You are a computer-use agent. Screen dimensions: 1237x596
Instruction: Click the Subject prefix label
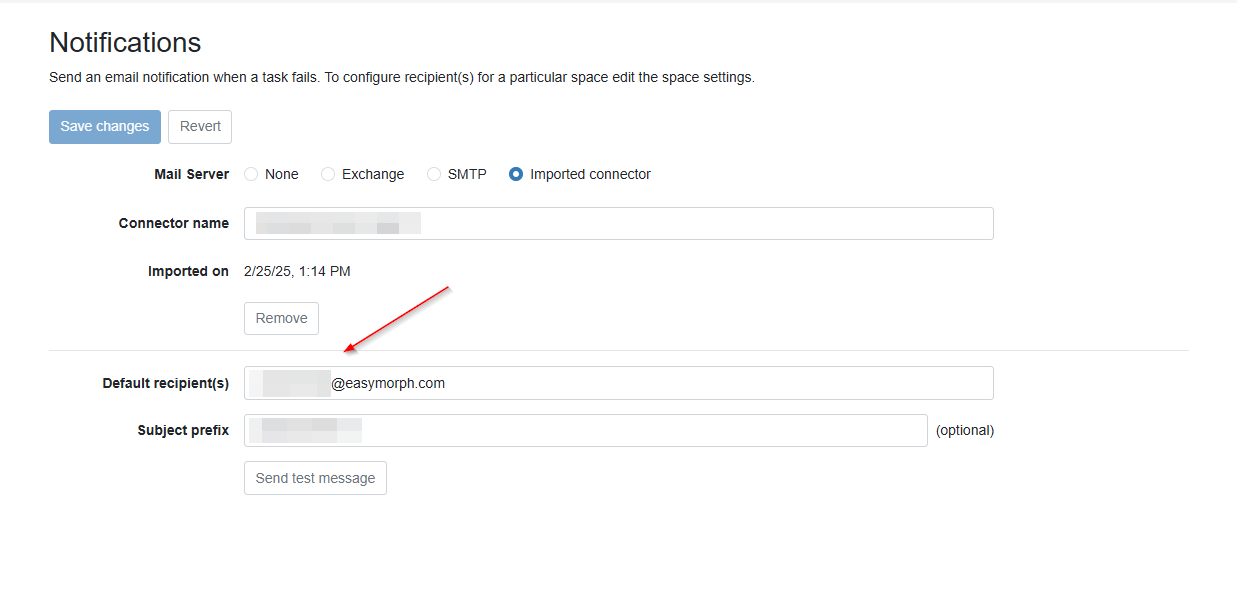(x=183, y=430)
